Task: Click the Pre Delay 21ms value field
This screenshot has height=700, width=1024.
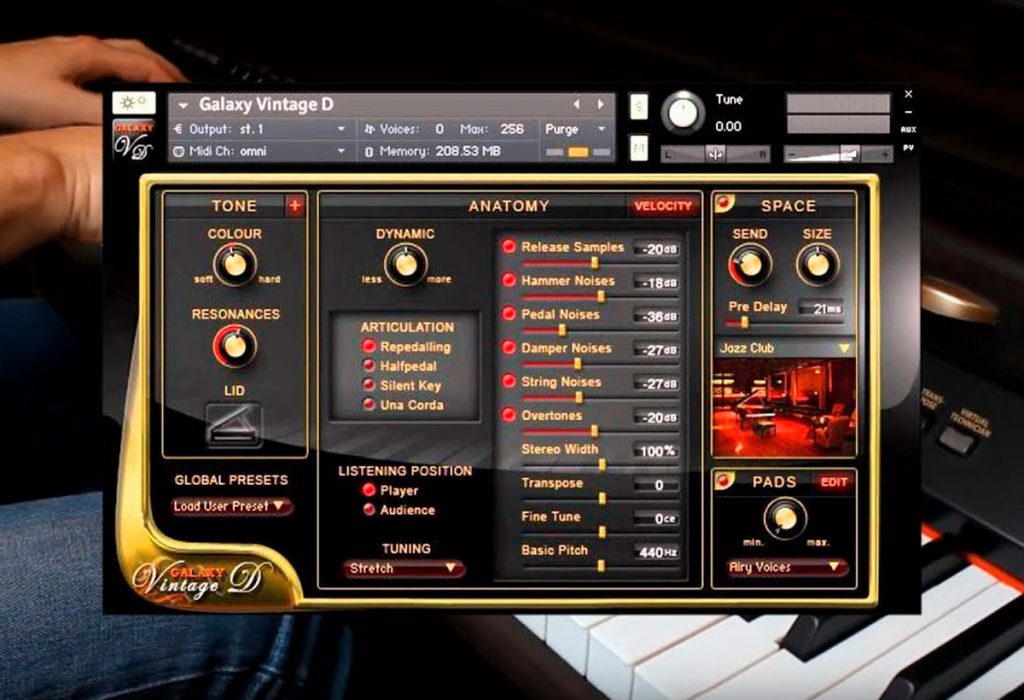Action: (821, 308)
